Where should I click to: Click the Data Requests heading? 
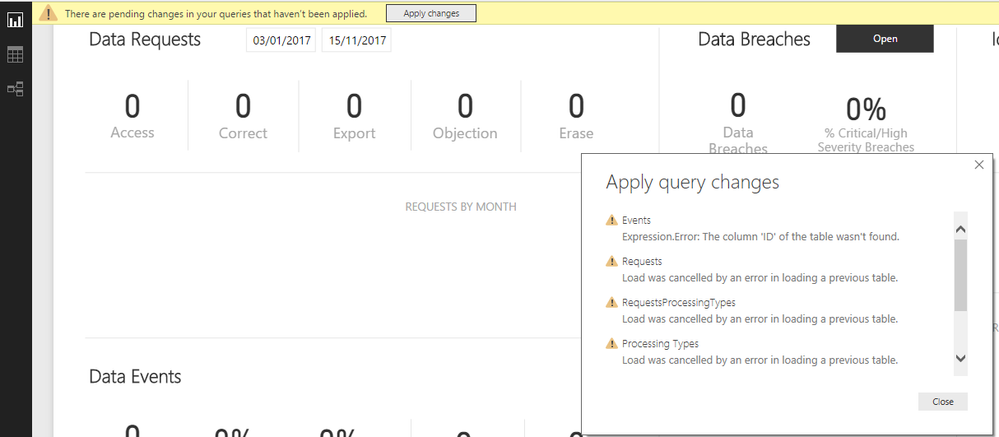145,39
